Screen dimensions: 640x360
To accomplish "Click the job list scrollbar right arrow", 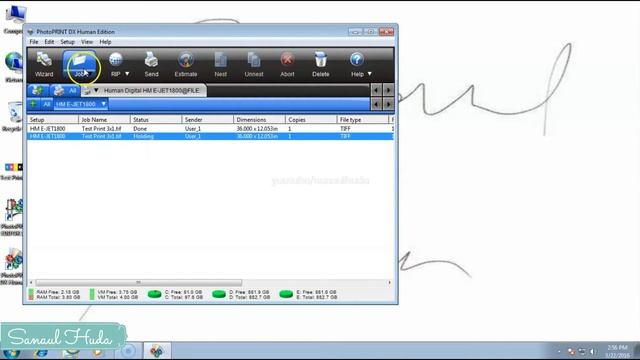I will click(389, 282).
